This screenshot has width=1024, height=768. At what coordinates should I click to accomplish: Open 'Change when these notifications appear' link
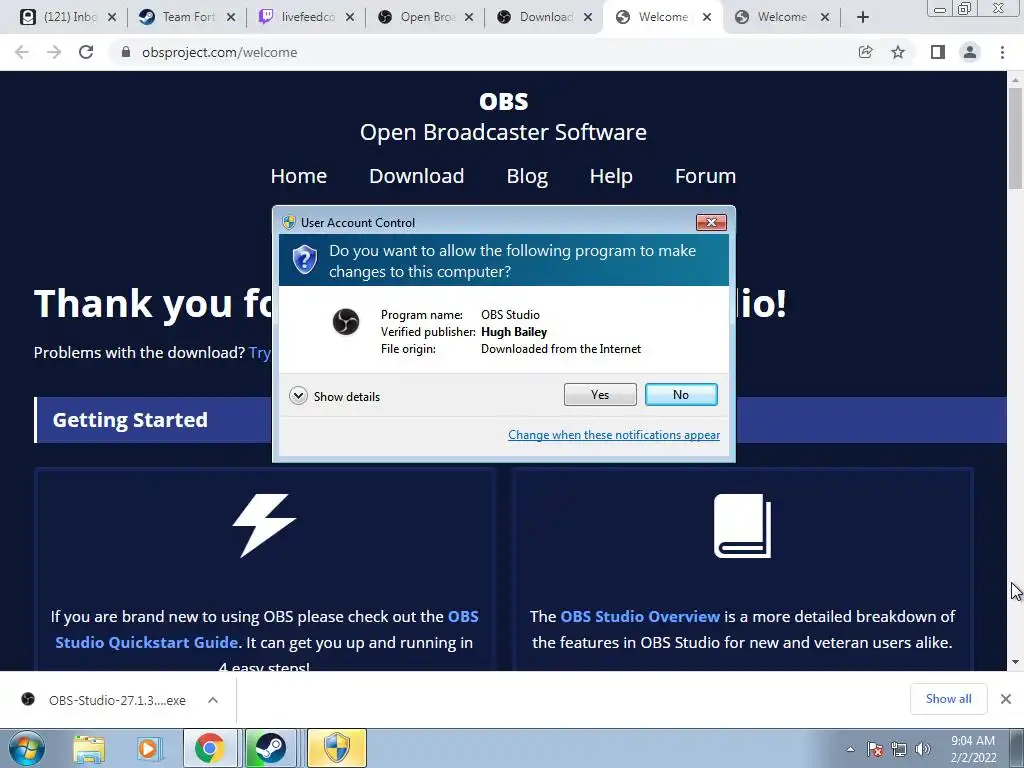click(614, 435)
